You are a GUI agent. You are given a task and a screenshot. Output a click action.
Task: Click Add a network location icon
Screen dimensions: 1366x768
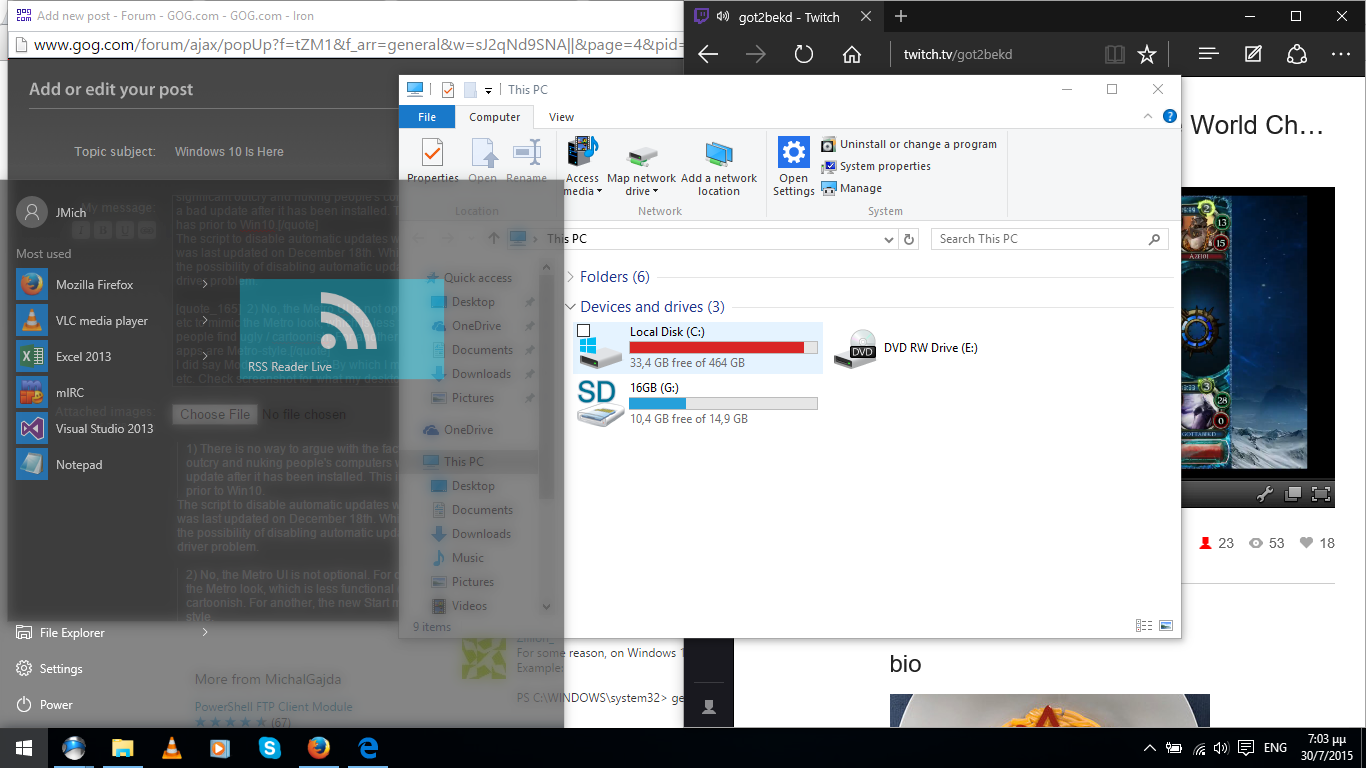click(x=719, y=155)
